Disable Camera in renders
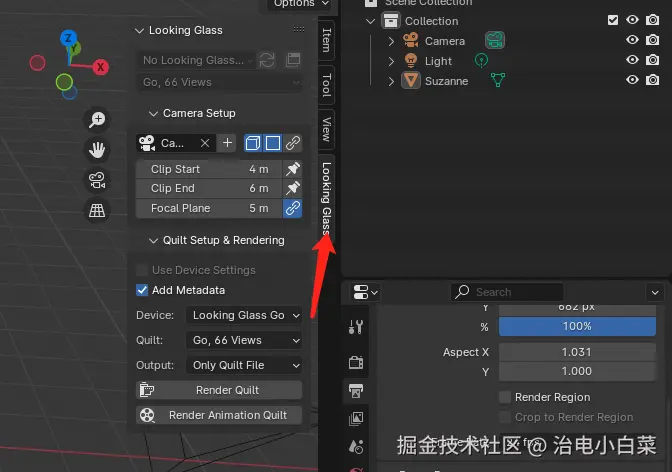The image size is (672, 472). pyautogui.click(x=653, y=40)
